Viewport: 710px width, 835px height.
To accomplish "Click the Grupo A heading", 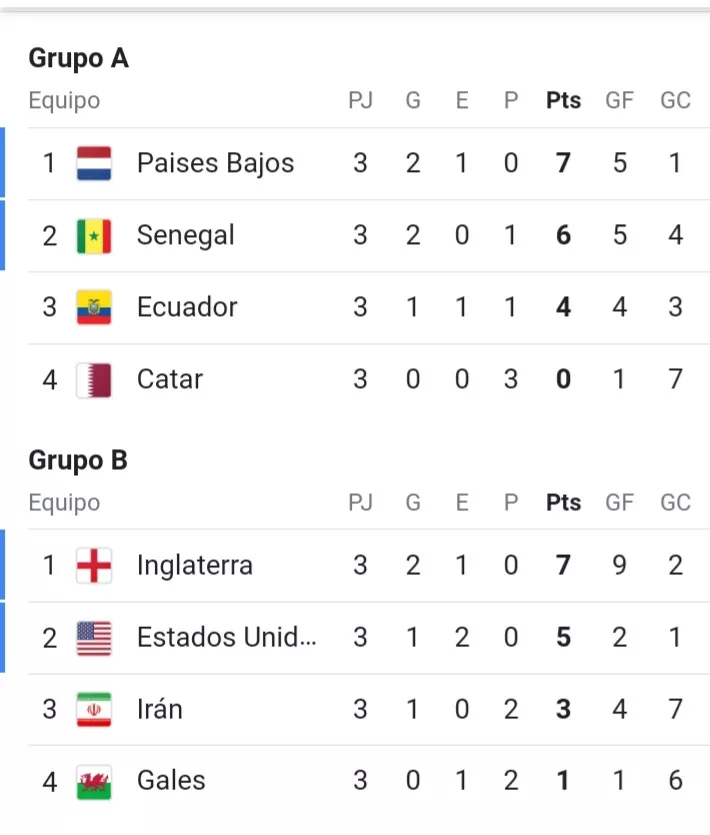I will click(78, 58).
